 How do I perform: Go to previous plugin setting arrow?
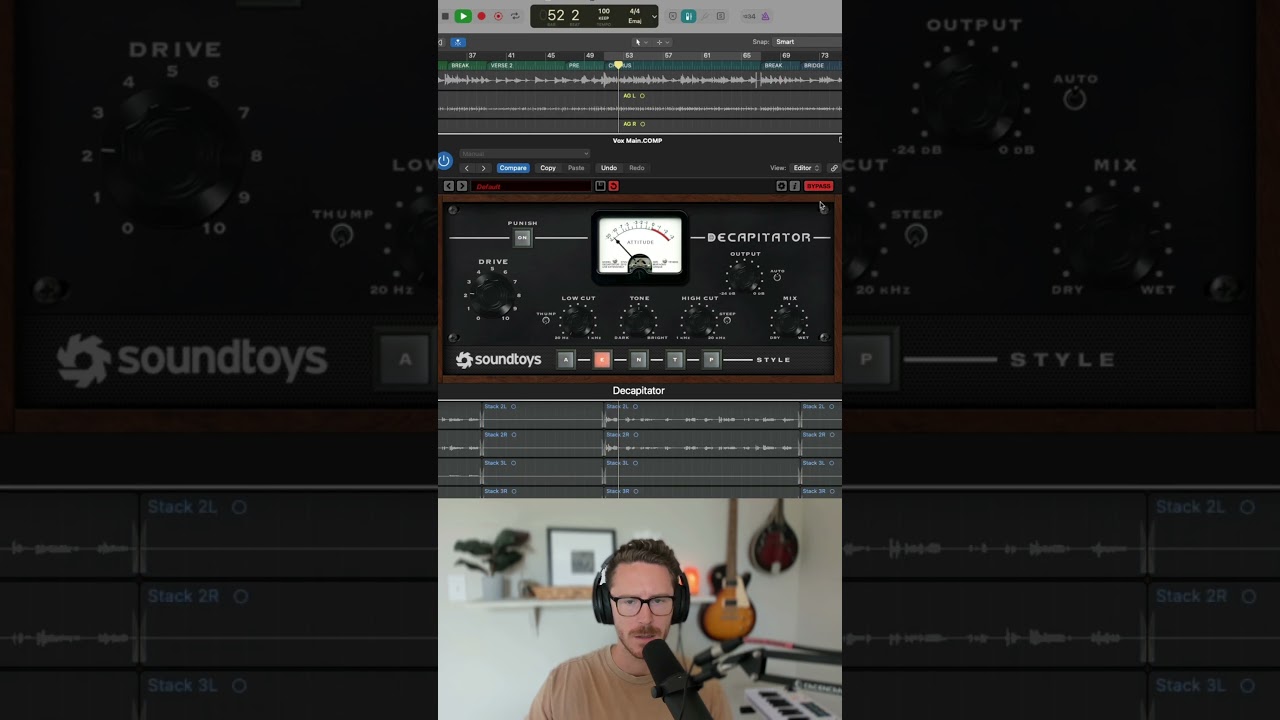(466, 168)
